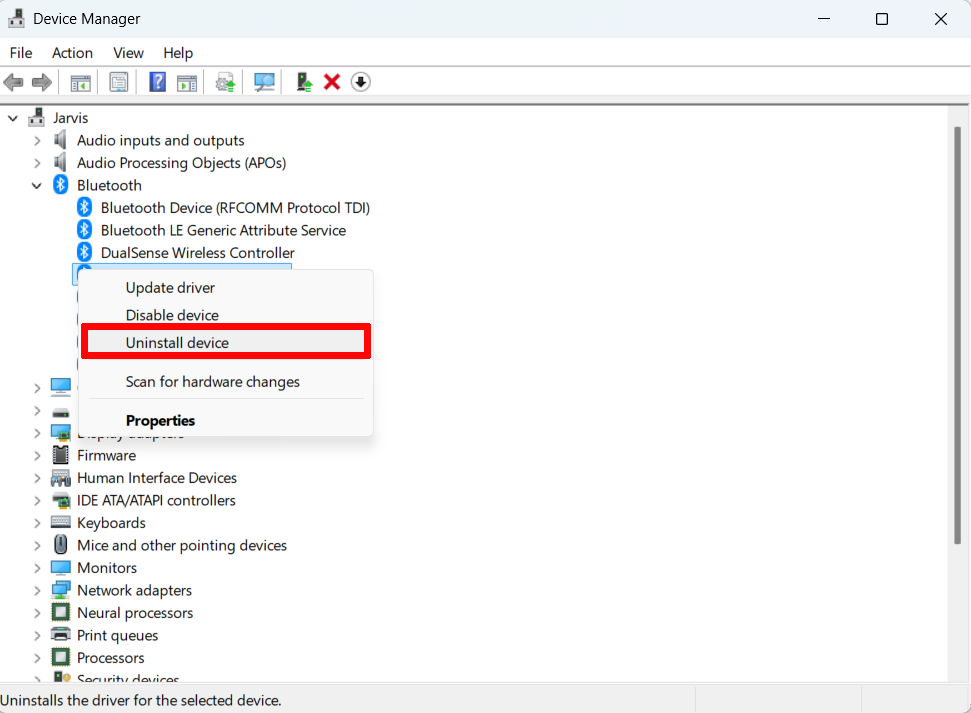Click the Properties toolbar icon
The image size is (971, 713).
click(x=118, y=81)
